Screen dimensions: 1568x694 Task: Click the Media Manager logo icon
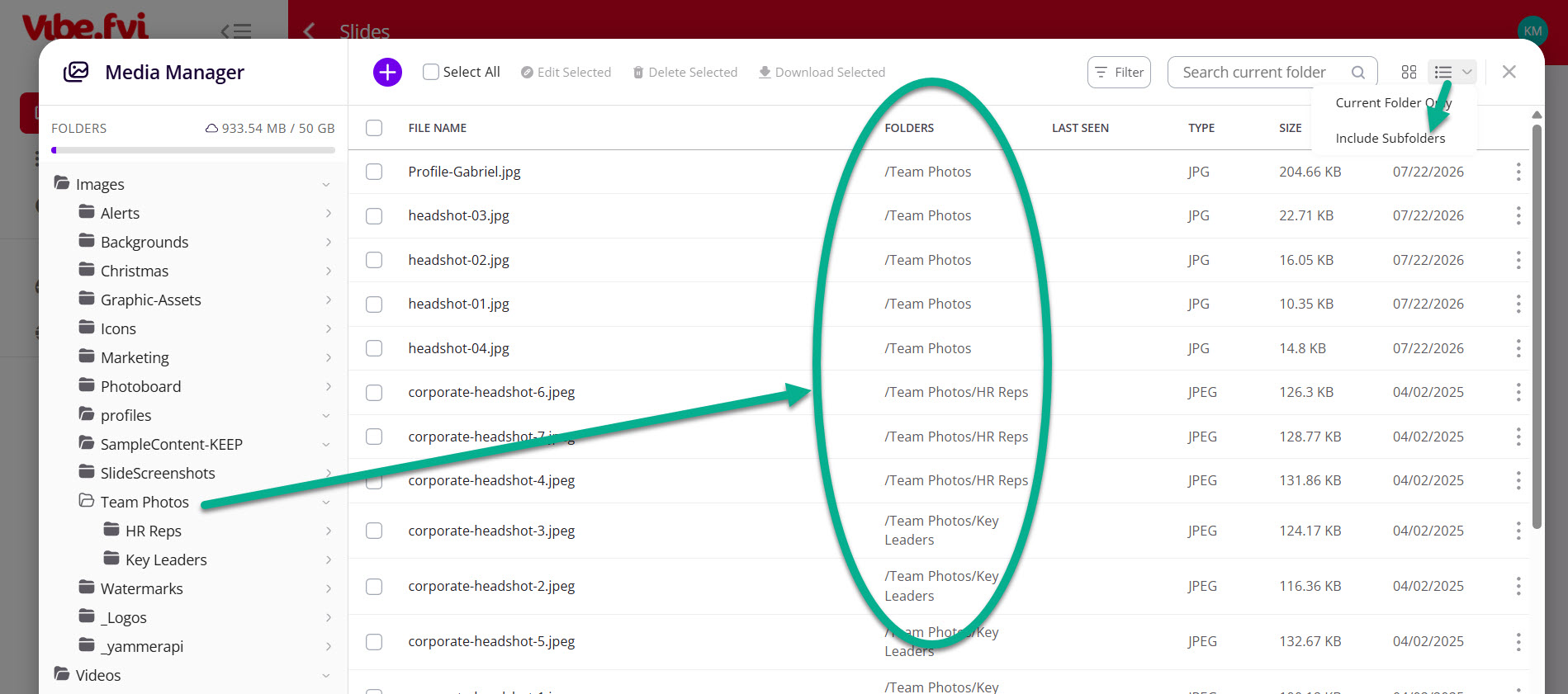76,72
